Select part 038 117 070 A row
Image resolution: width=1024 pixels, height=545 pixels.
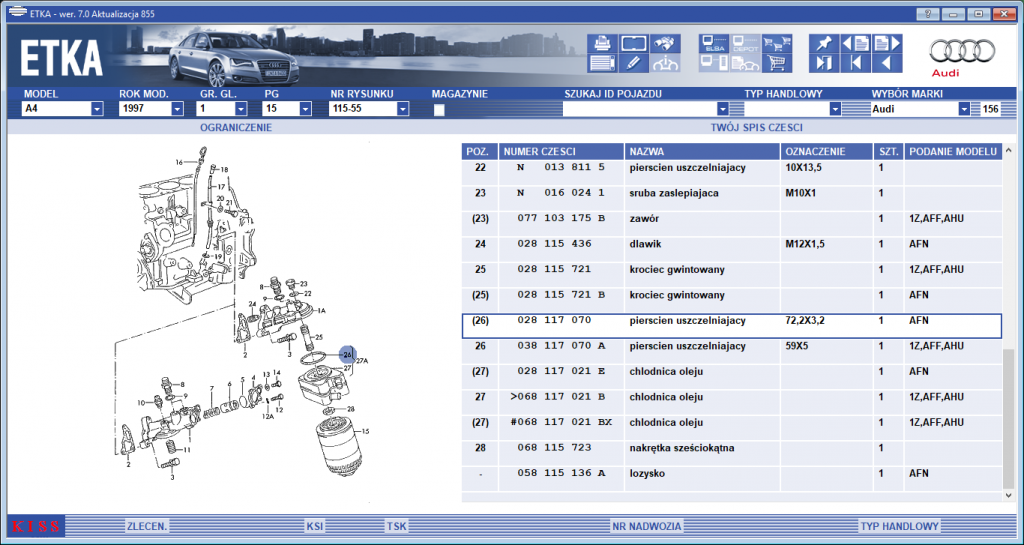pyautogui.click(x=731, y=350)
